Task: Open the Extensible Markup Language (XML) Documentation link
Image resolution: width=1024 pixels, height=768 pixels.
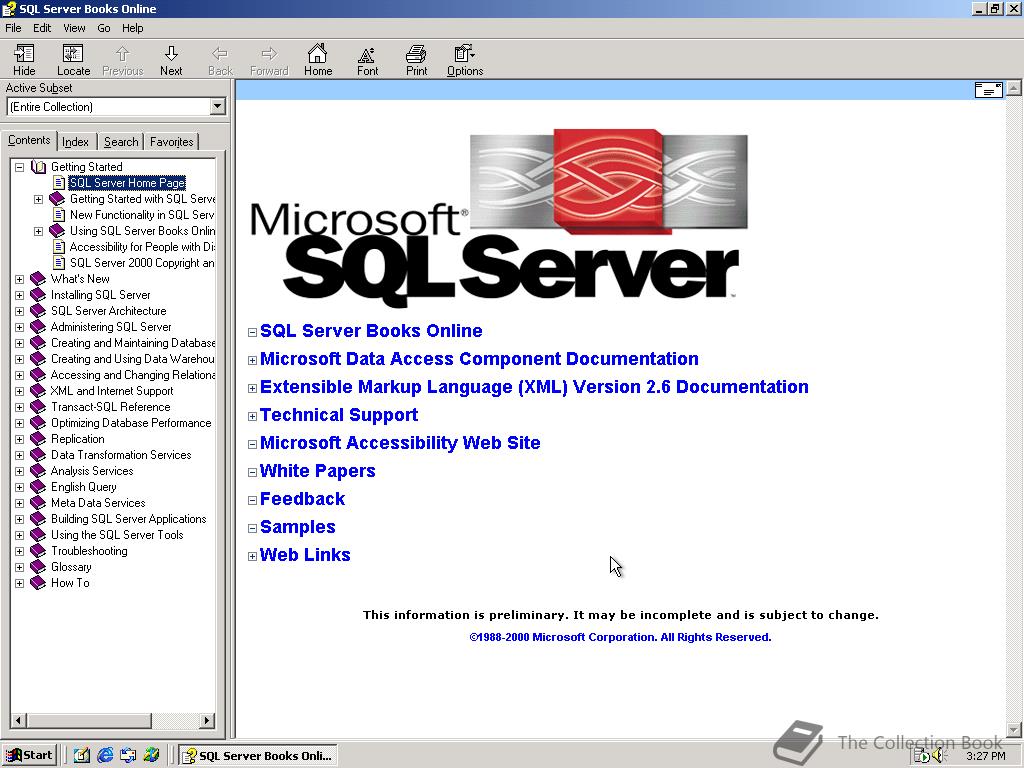Action: [x=534, y=387]
